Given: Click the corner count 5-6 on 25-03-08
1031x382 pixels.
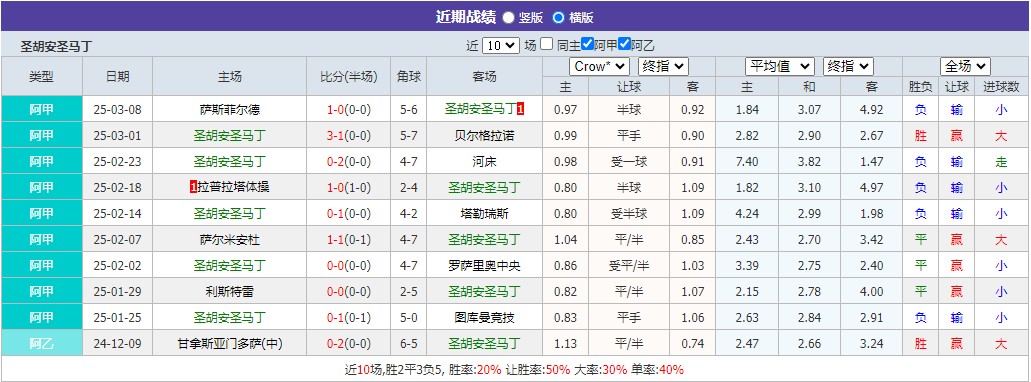Looking at the screenshot, I should (408, 110).
